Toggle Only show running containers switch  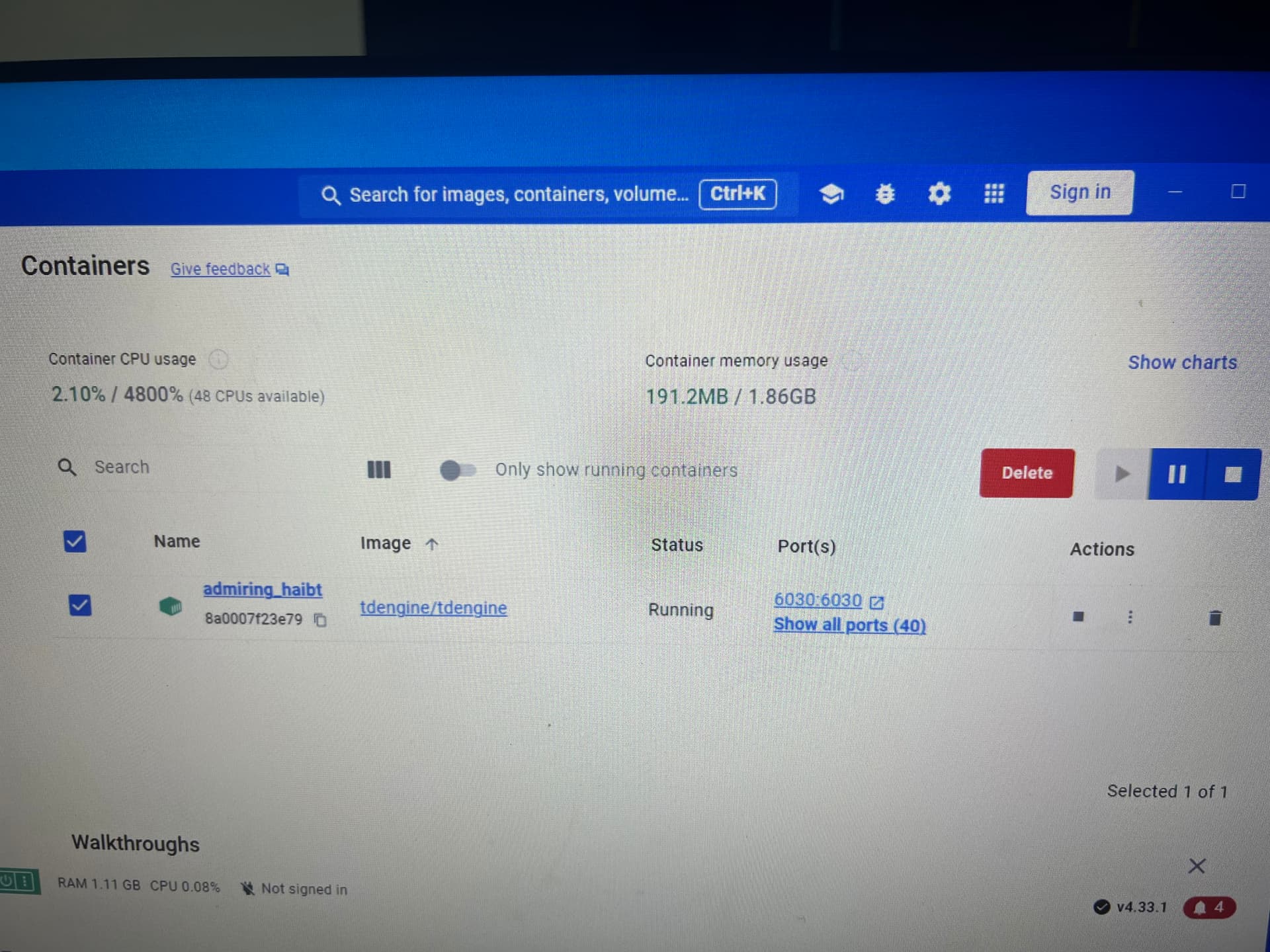[x=457, y=471]
